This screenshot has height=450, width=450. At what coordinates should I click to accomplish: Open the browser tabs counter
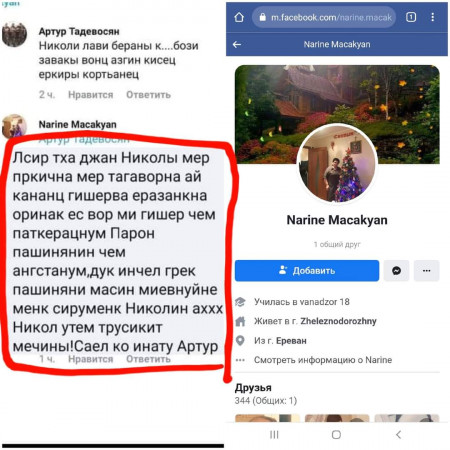411,17
